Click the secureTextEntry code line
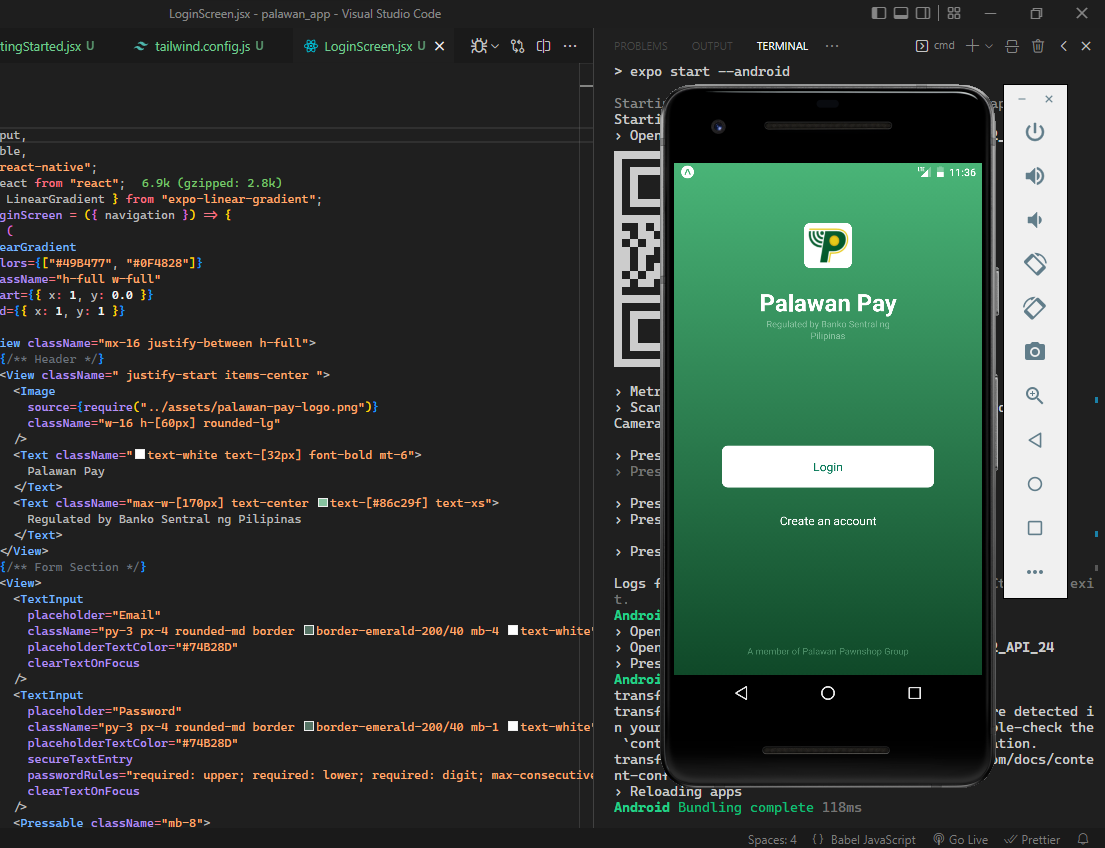Image resolution: width=1105 pixels, height=848 pixels. (80, 759)
